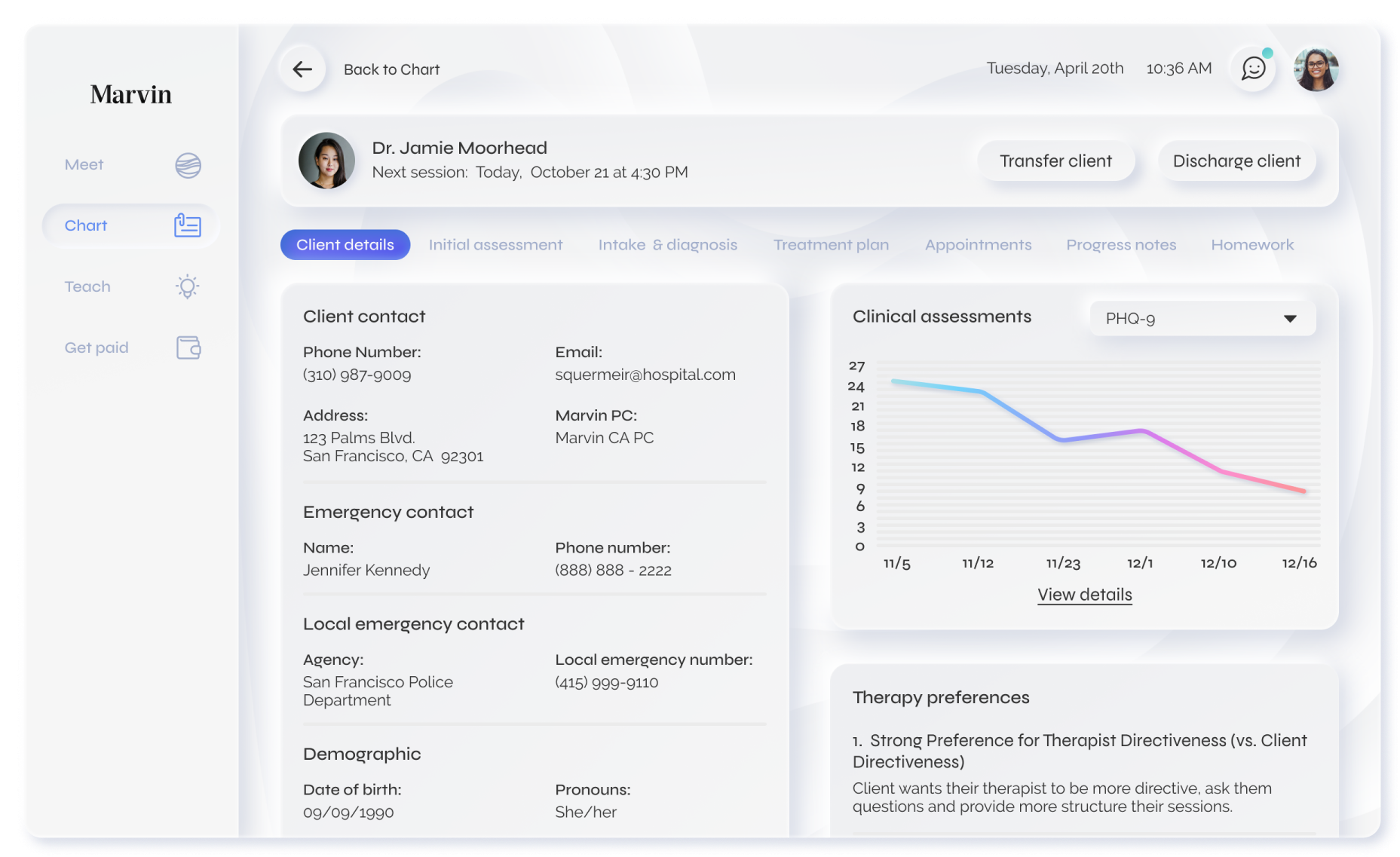
Task: Go to Teach section
Action: (131, 286)
